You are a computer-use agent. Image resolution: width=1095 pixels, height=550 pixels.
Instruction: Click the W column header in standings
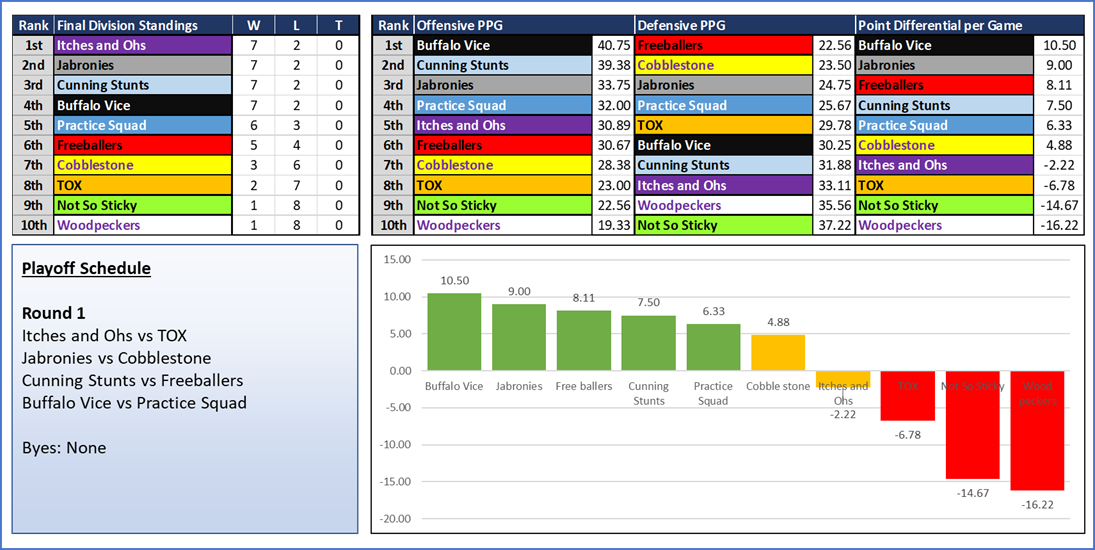252,25
